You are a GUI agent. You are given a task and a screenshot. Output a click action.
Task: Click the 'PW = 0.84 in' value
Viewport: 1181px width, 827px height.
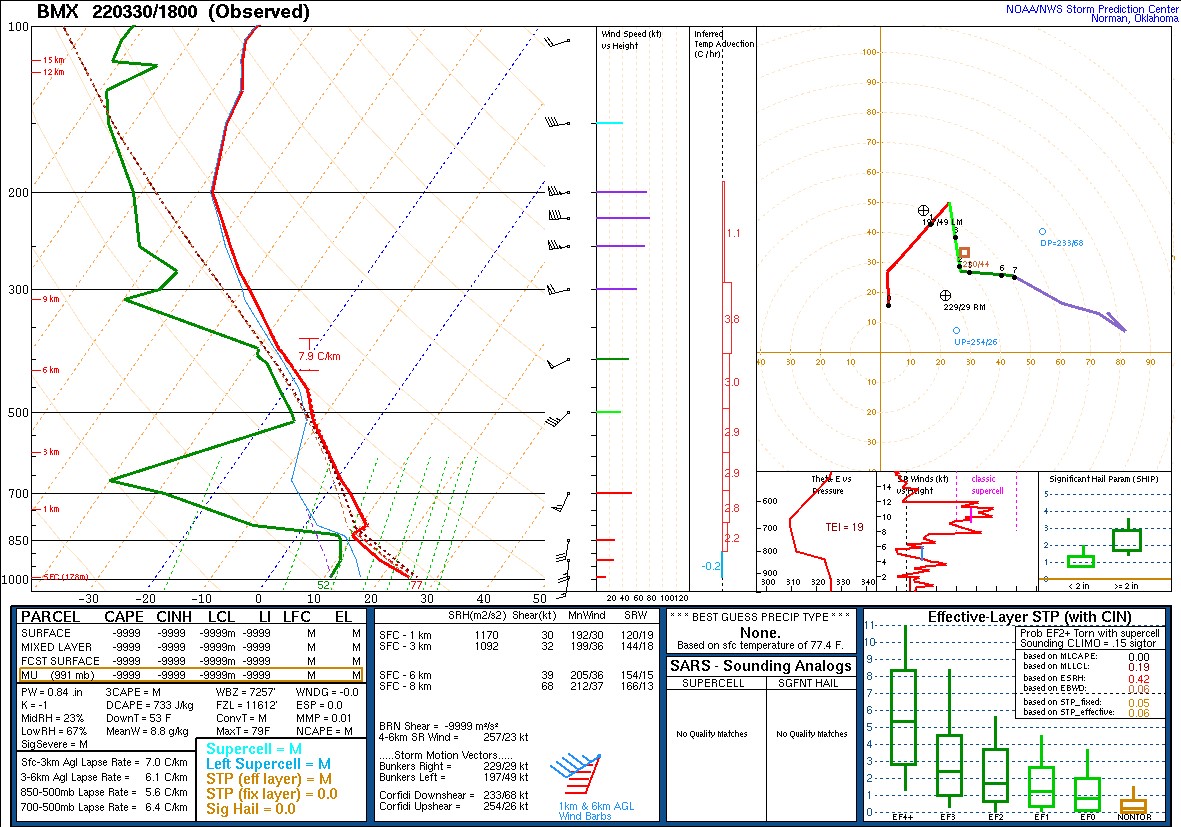coord(52,692)
